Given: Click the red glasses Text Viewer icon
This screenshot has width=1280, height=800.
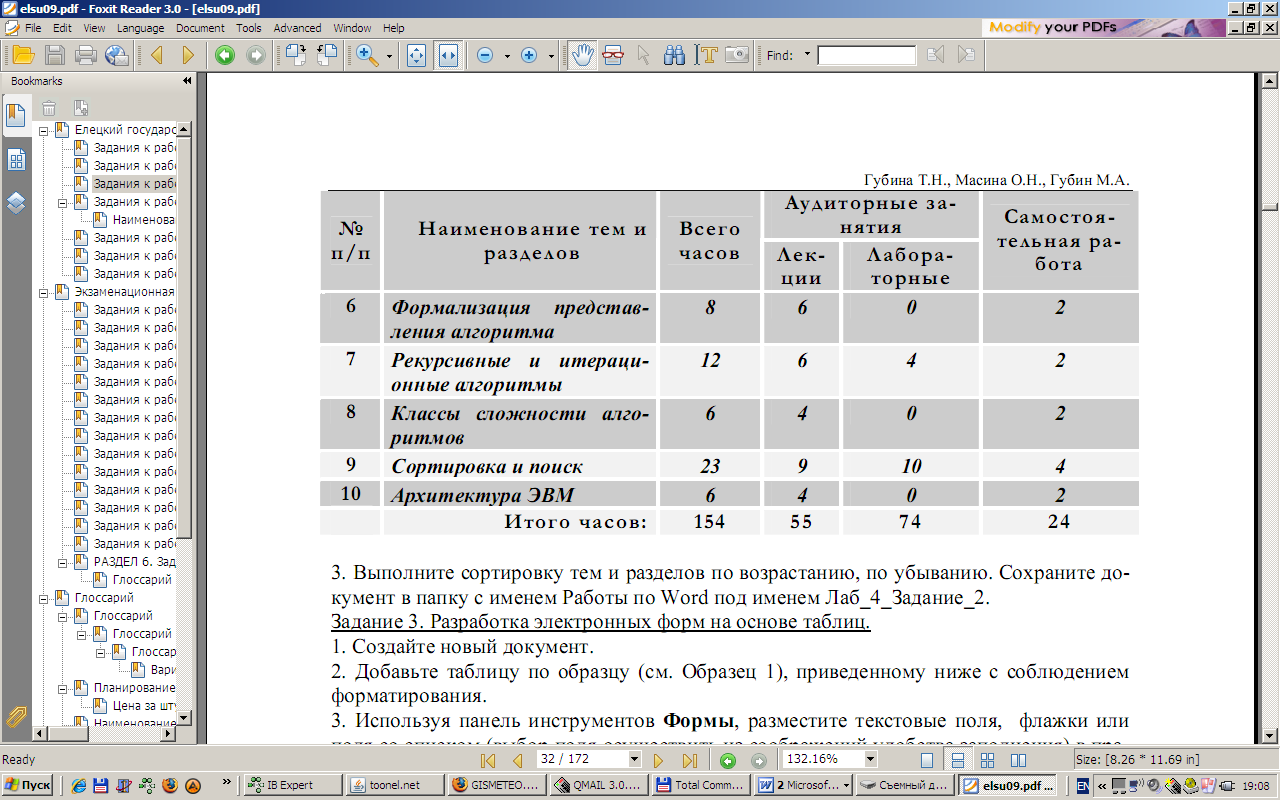Looking at the screenshot, I should 613,55.
